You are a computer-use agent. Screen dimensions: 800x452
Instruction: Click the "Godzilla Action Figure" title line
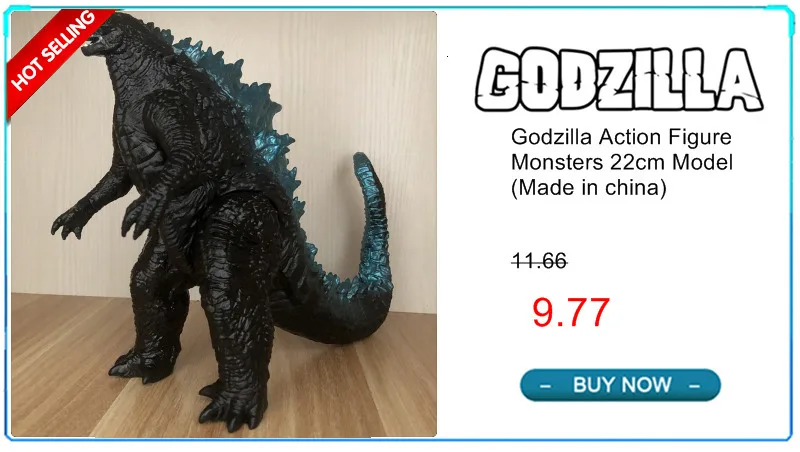(x=621, y=137)
